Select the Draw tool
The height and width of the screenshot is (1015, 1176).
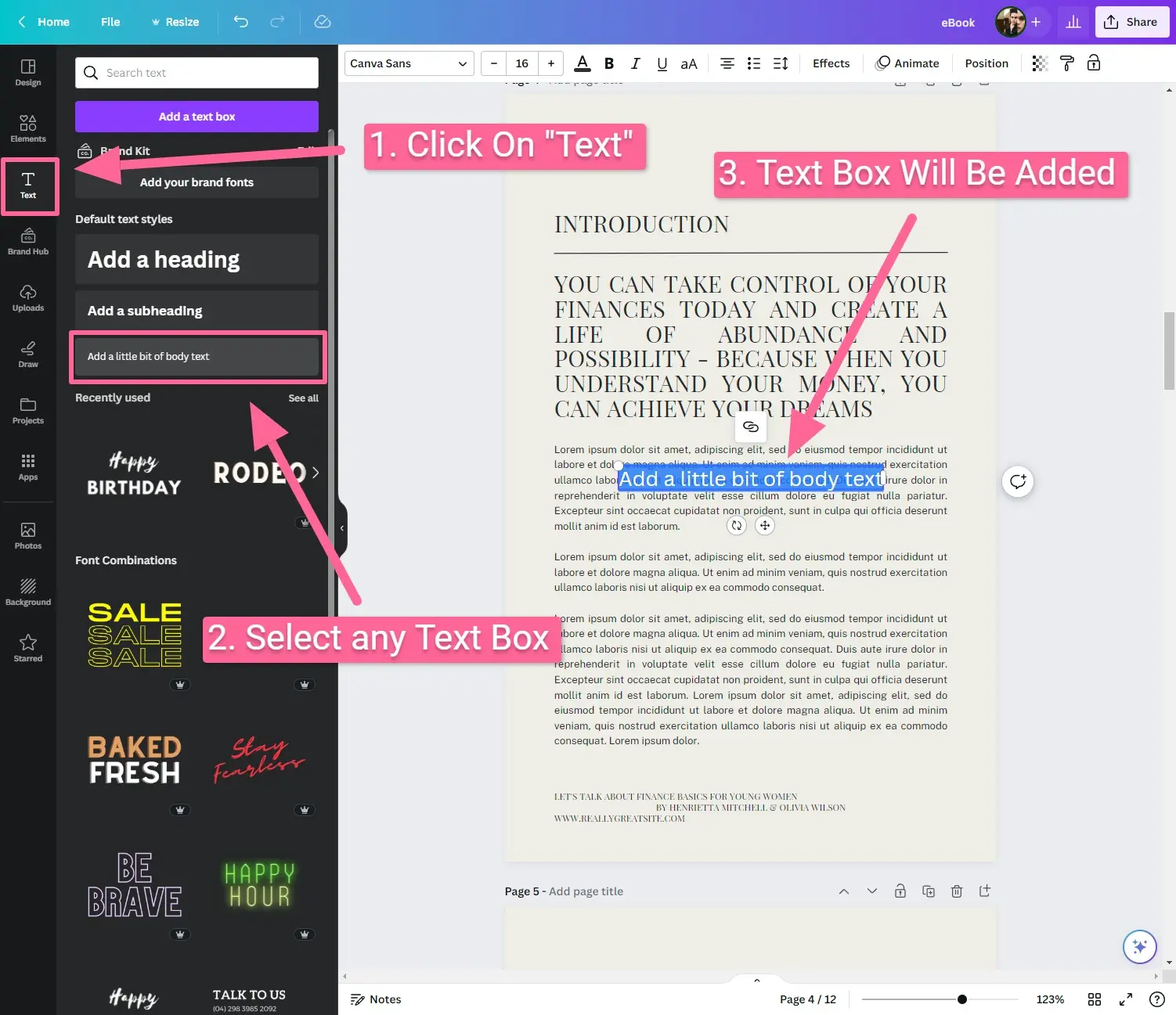tap(28, 355)
